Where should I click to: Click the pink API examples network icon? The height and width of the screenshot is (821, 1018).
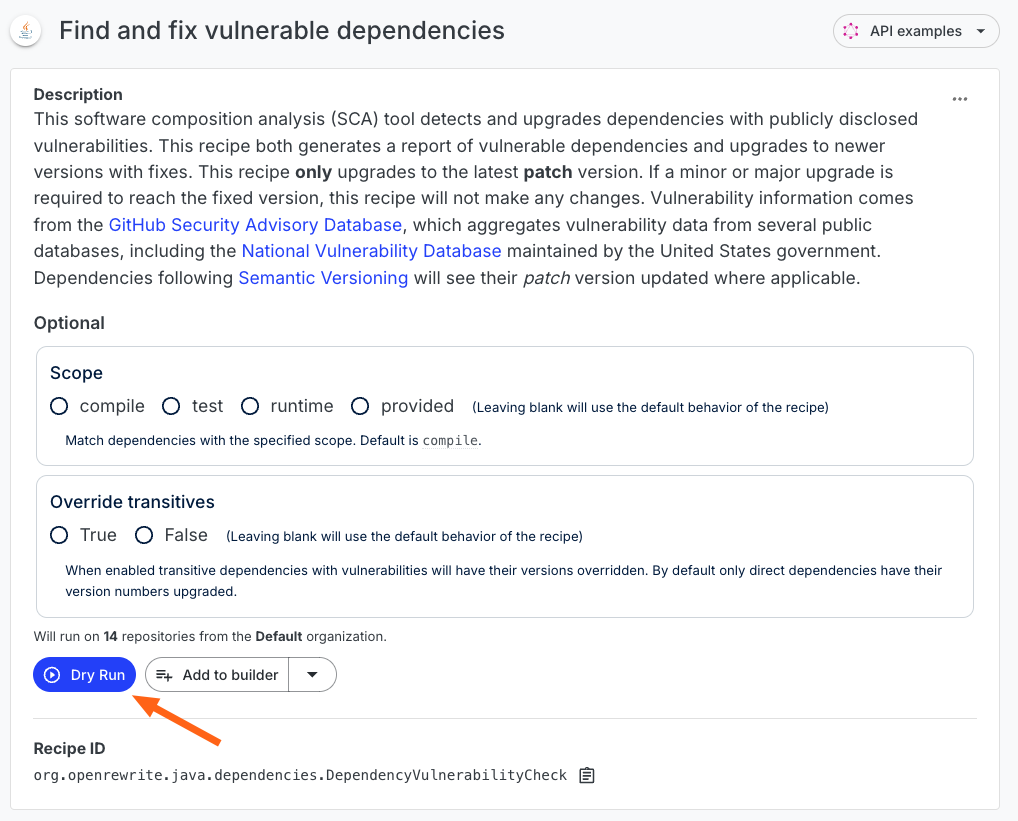[850, 31]
